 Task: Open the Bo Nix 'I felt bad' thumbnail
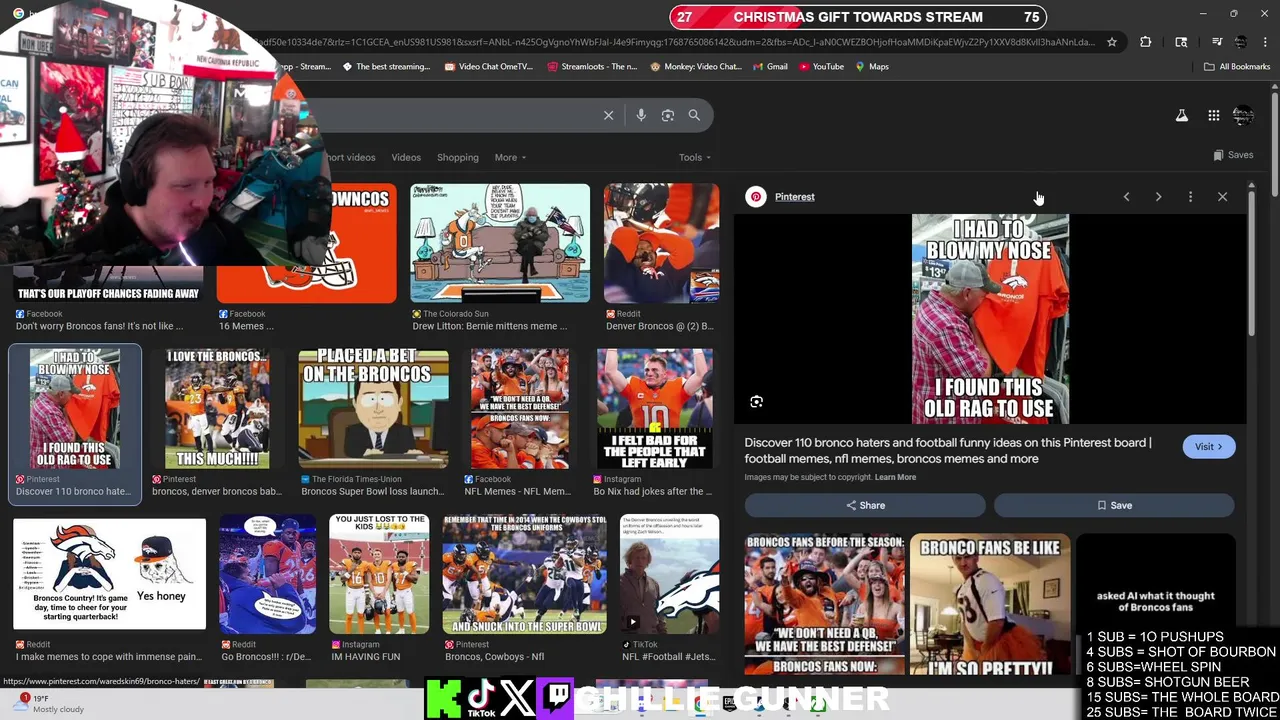[x=655, y=408]
